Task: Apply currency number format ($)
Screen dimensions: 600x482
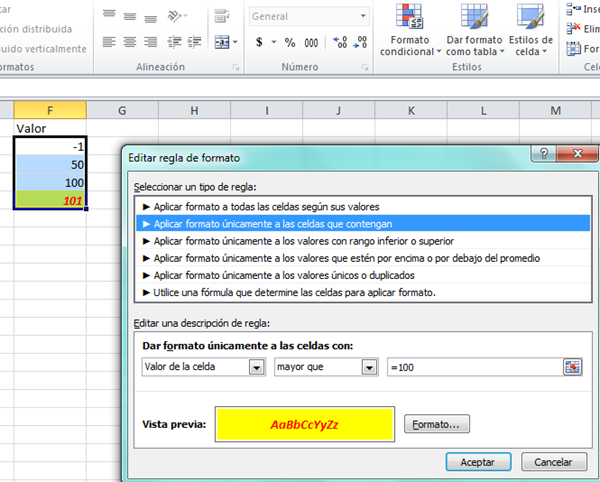Action: (x=260, y=42)
